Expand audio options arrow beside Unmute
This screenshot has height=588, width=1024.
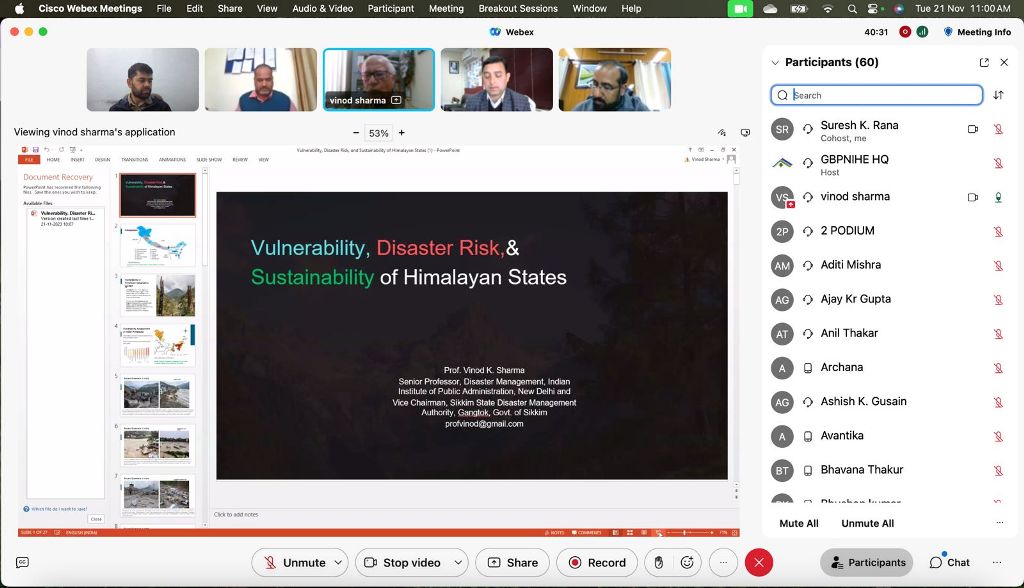339,562
